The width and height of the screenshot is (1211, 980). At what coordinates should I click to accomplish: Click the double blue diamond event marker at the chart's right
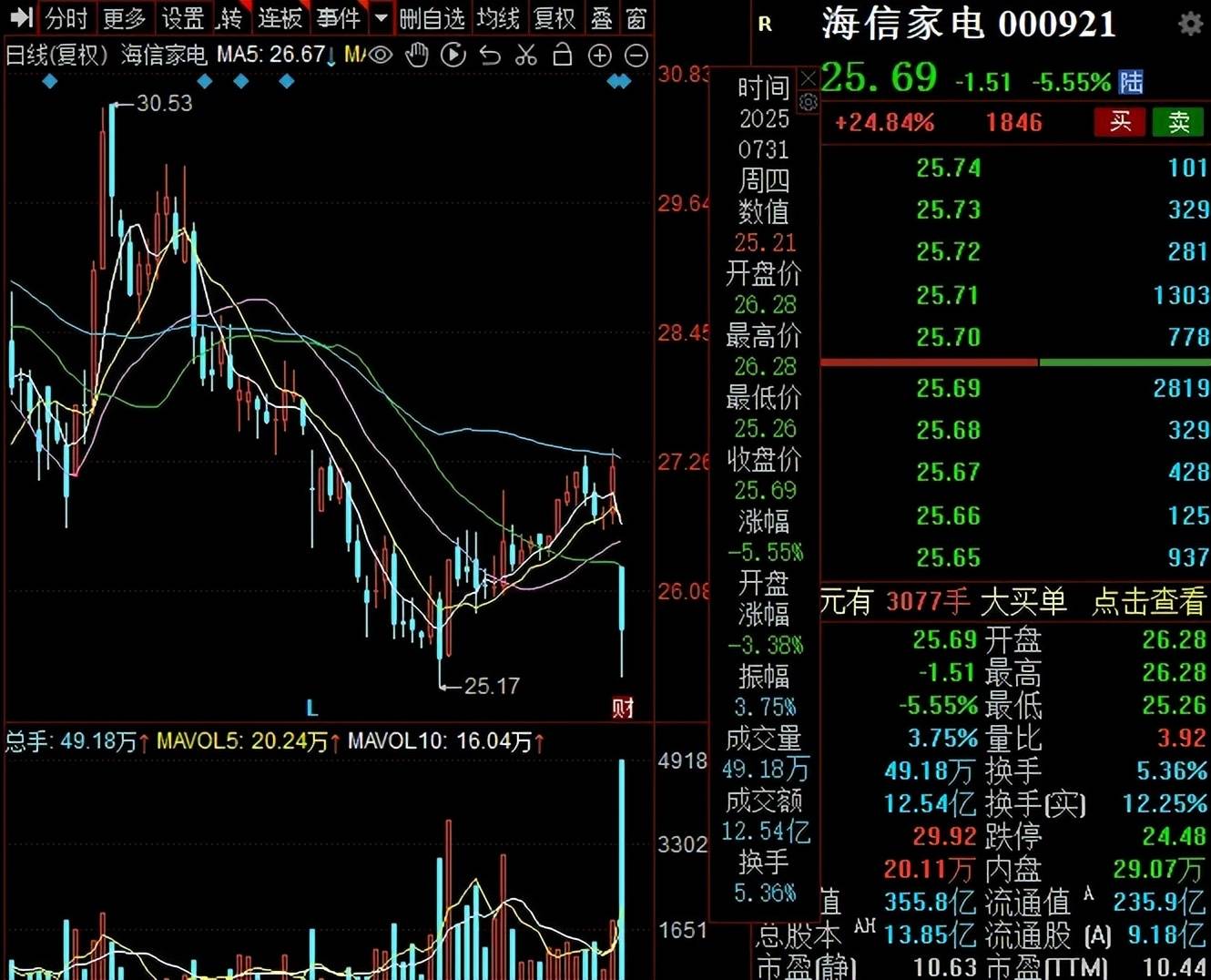click(619, 82)
